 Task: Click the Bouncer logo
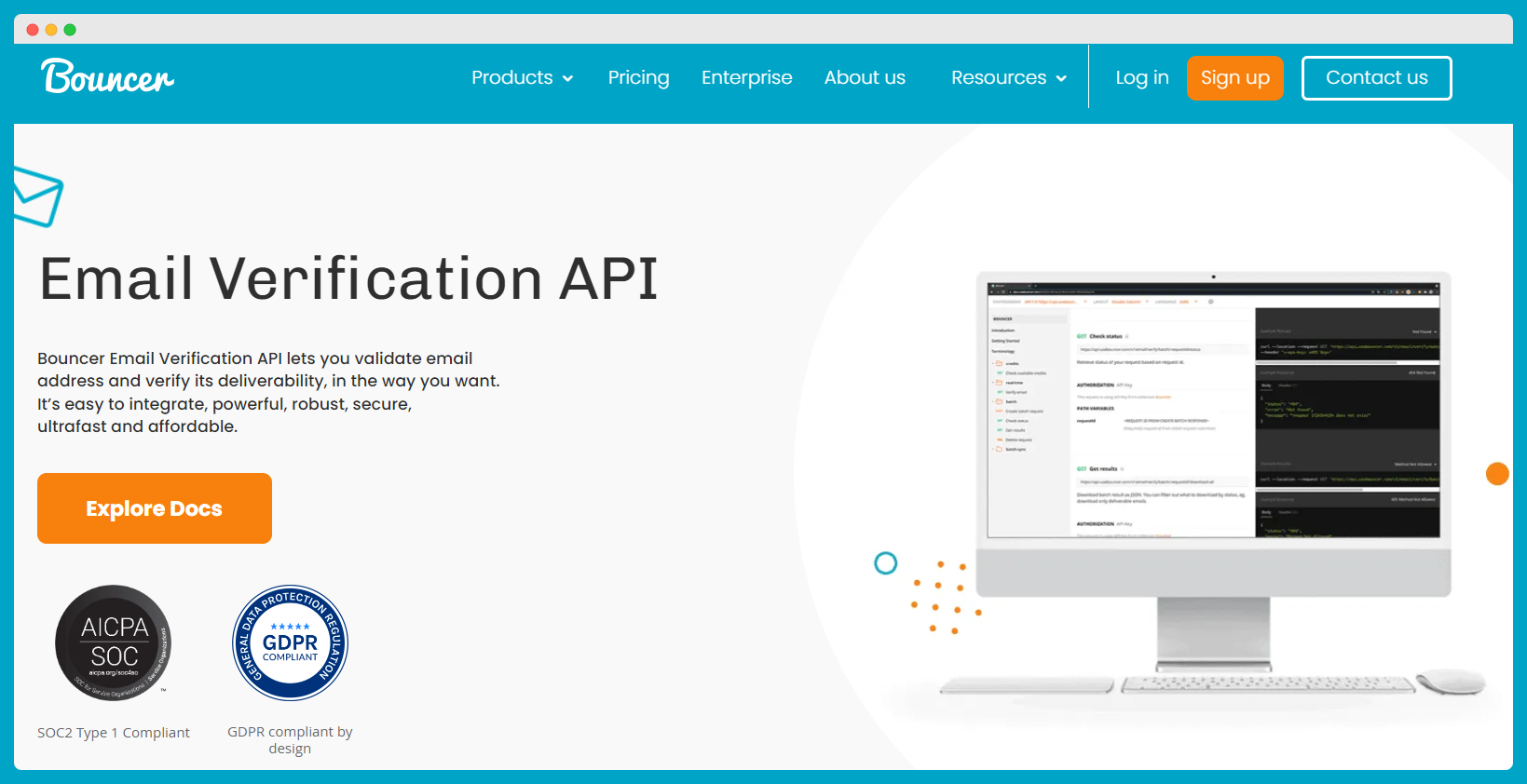[107, 77]
